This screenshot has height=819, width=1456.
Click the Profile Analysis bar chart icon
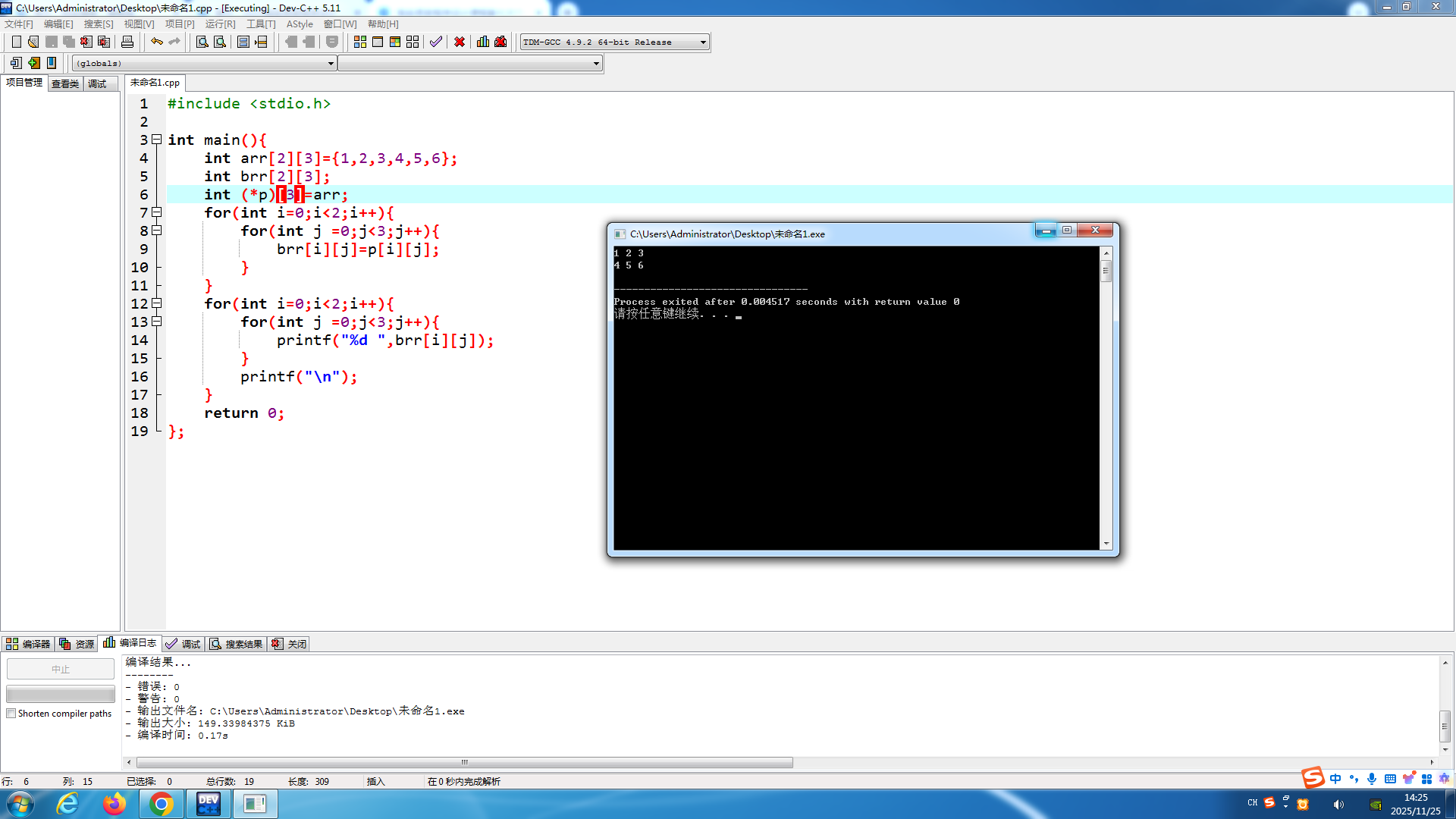pyautogui.click(x=483, y=42)
